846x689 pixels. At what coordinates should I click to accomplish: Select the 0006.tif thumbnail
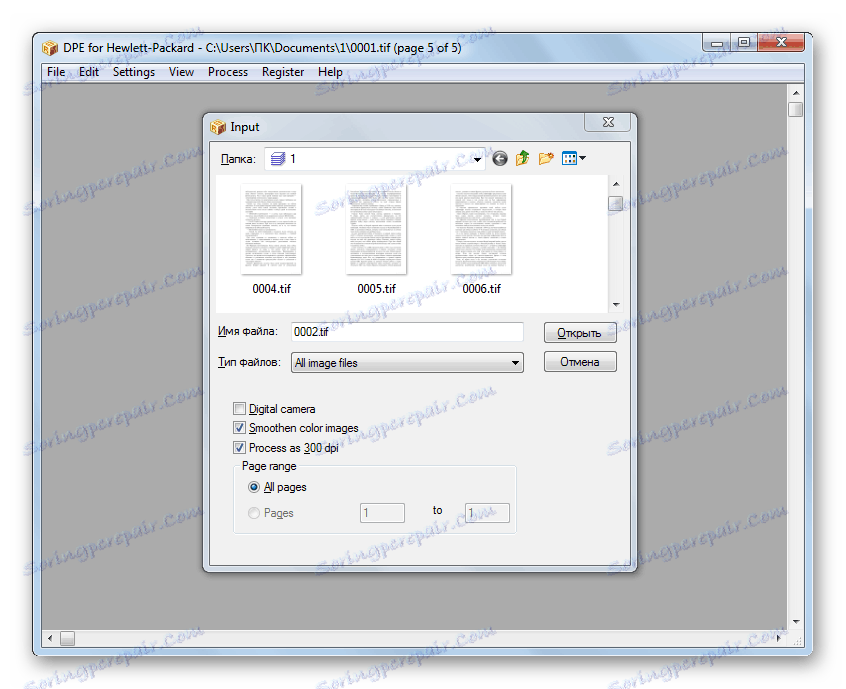click(x=481, y=229)
